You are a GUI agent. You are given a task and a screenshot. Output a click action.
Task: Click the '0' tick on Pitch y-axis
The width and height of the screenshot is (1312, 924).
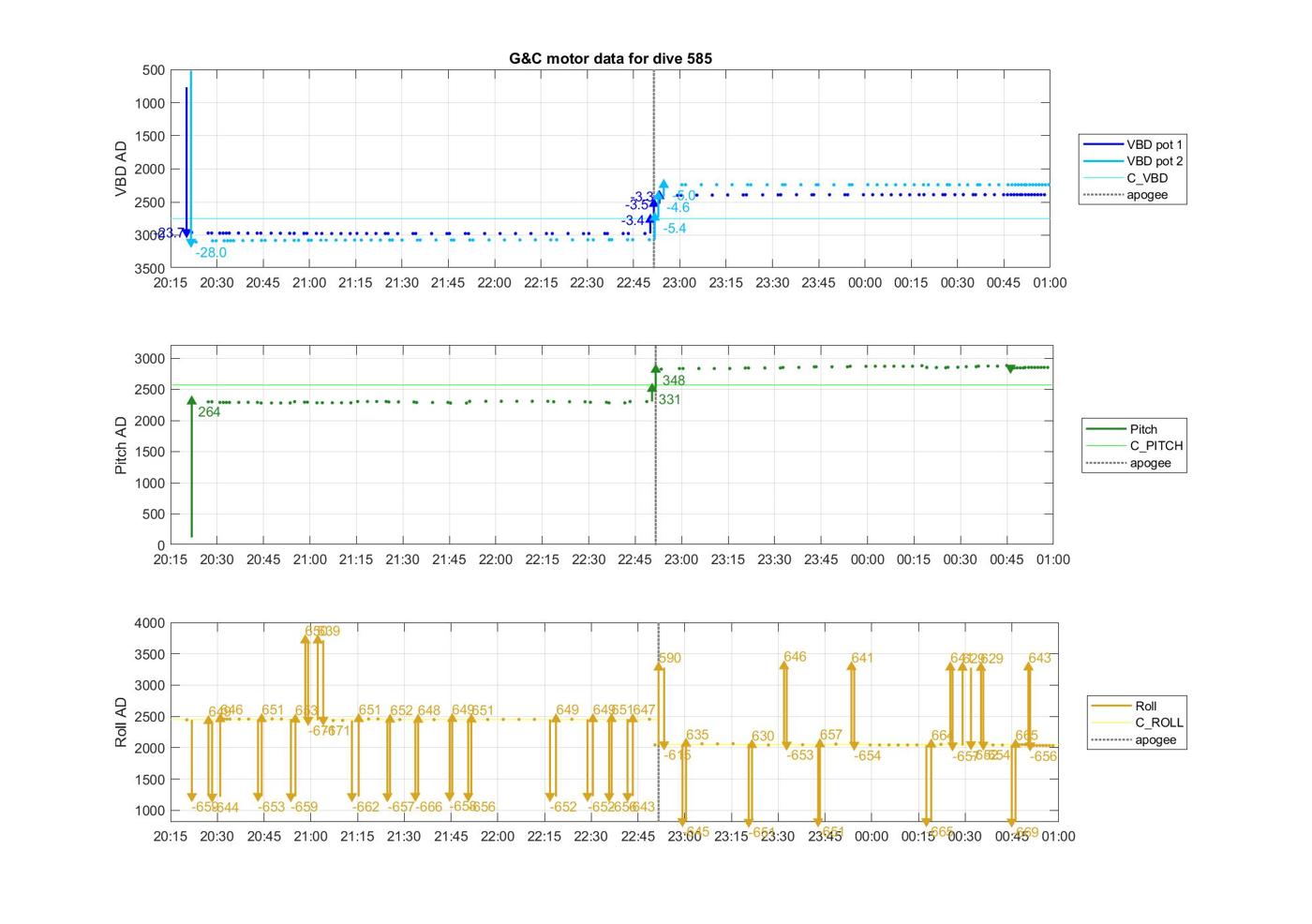coord(161,545)
